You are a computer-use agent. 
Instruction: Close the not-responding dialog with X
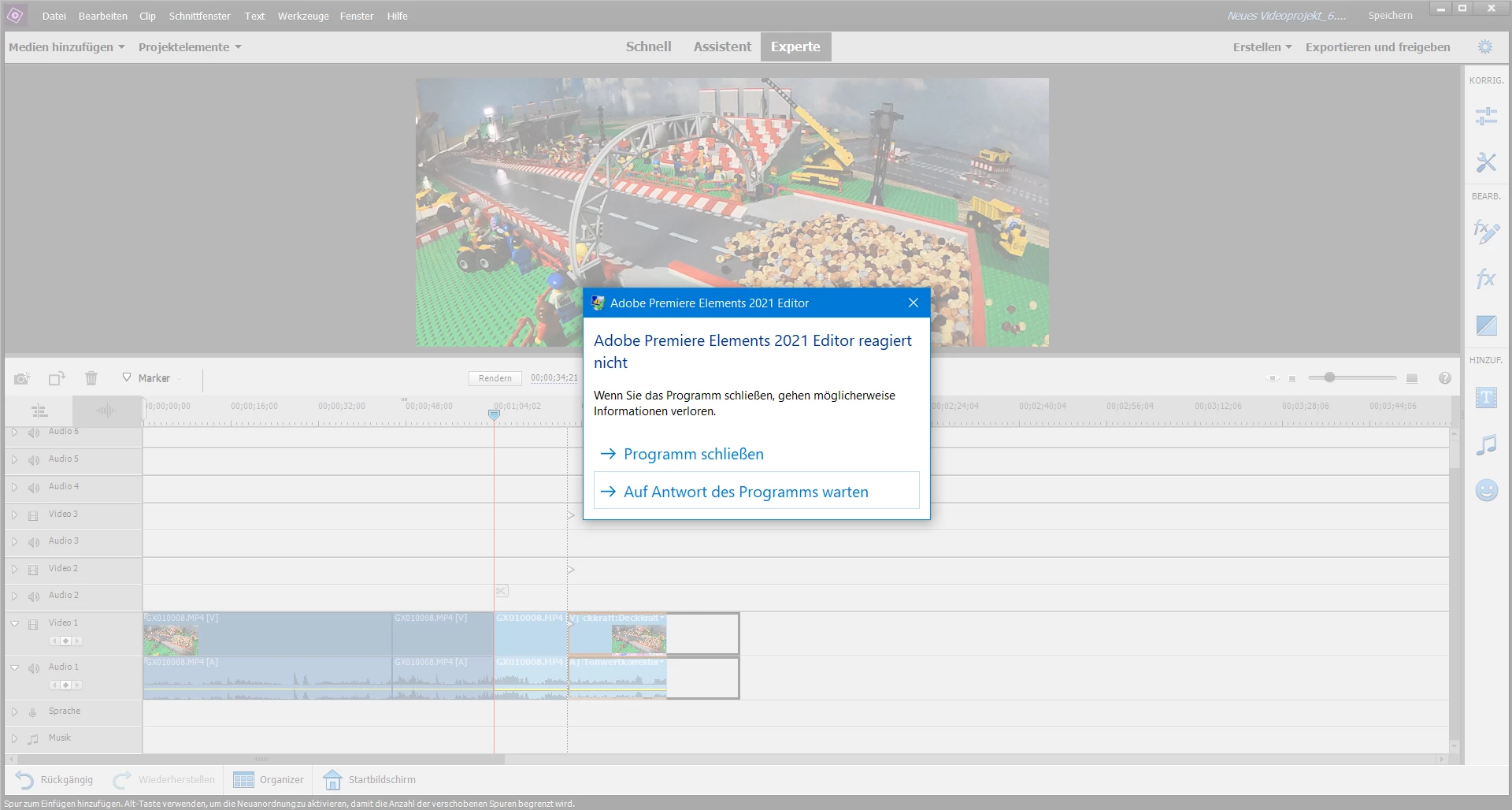[x=913, y=303]
